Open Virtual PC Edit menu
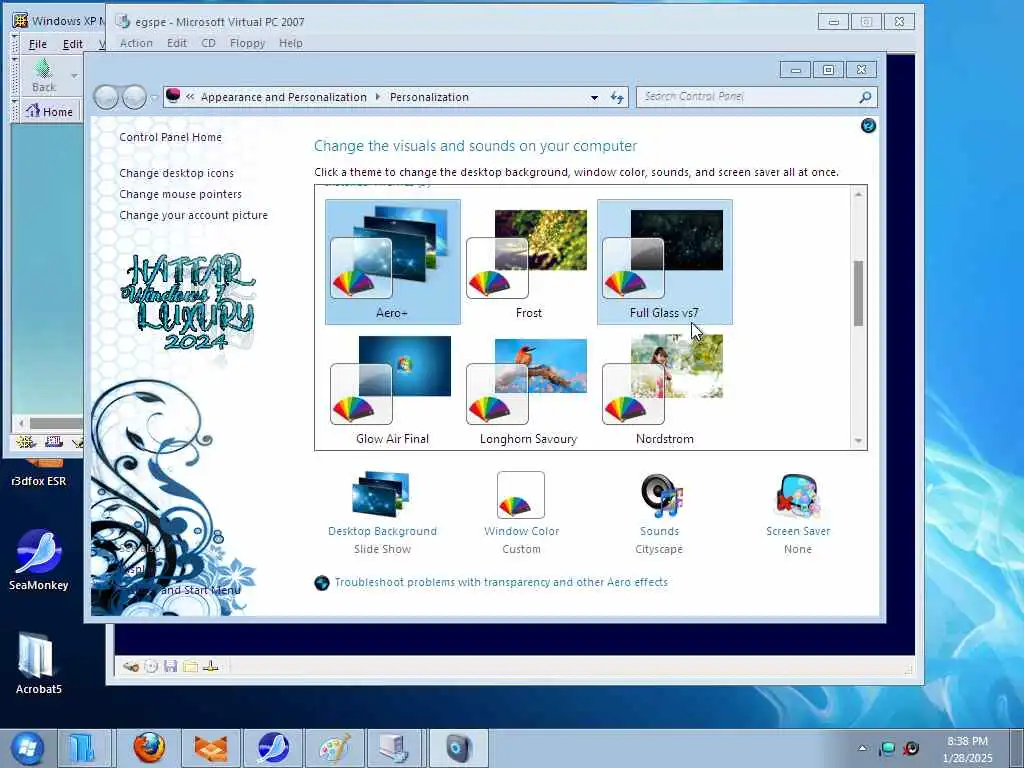The height and width of the screenshot is (768, 1024). click(x=176, y=43)
